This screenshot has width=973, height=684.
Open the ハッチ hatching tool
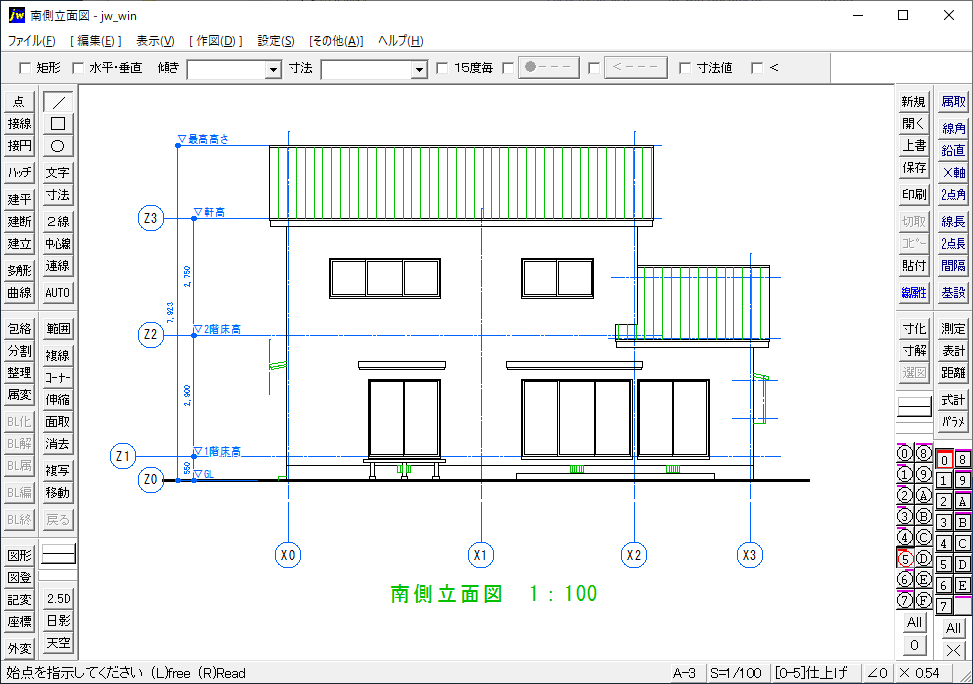click(19, 171)
